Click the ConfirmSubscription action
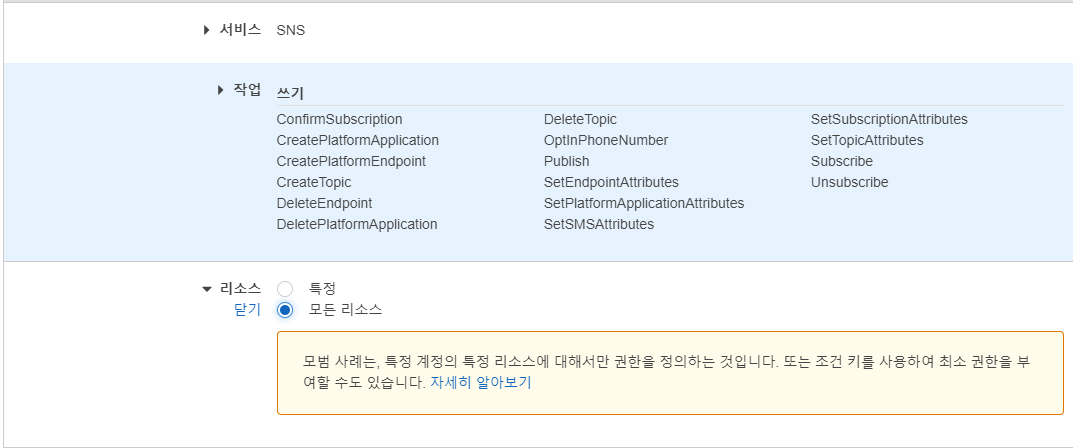The image size is (1073, 448). point(339,119)
